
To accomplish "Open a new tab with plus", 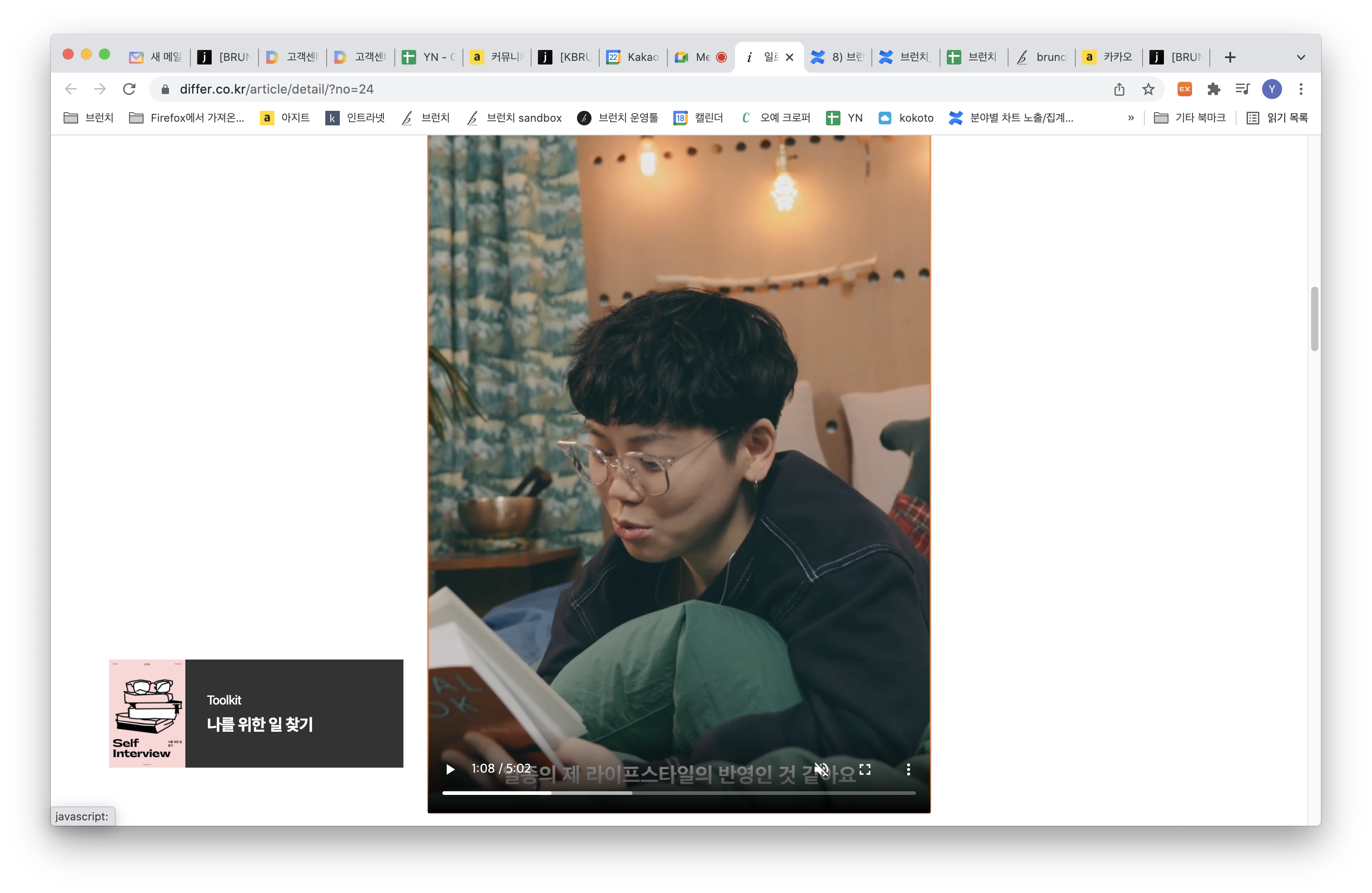I will (1230, 57).
